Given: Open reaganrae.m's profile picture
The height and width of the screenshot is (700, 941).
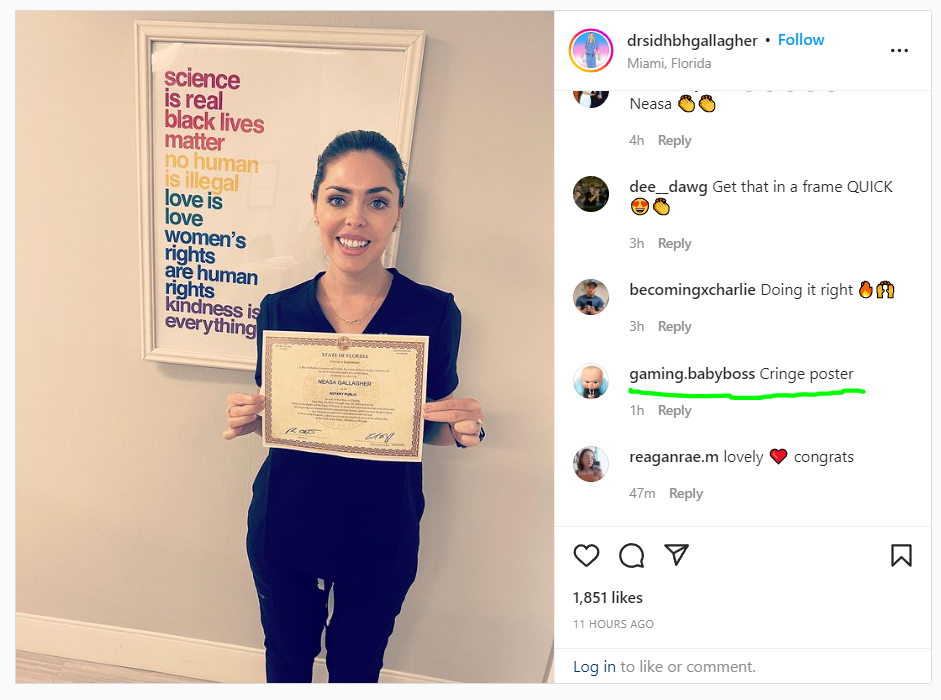Looking at the screenshot, I should [x=591, y=463].
